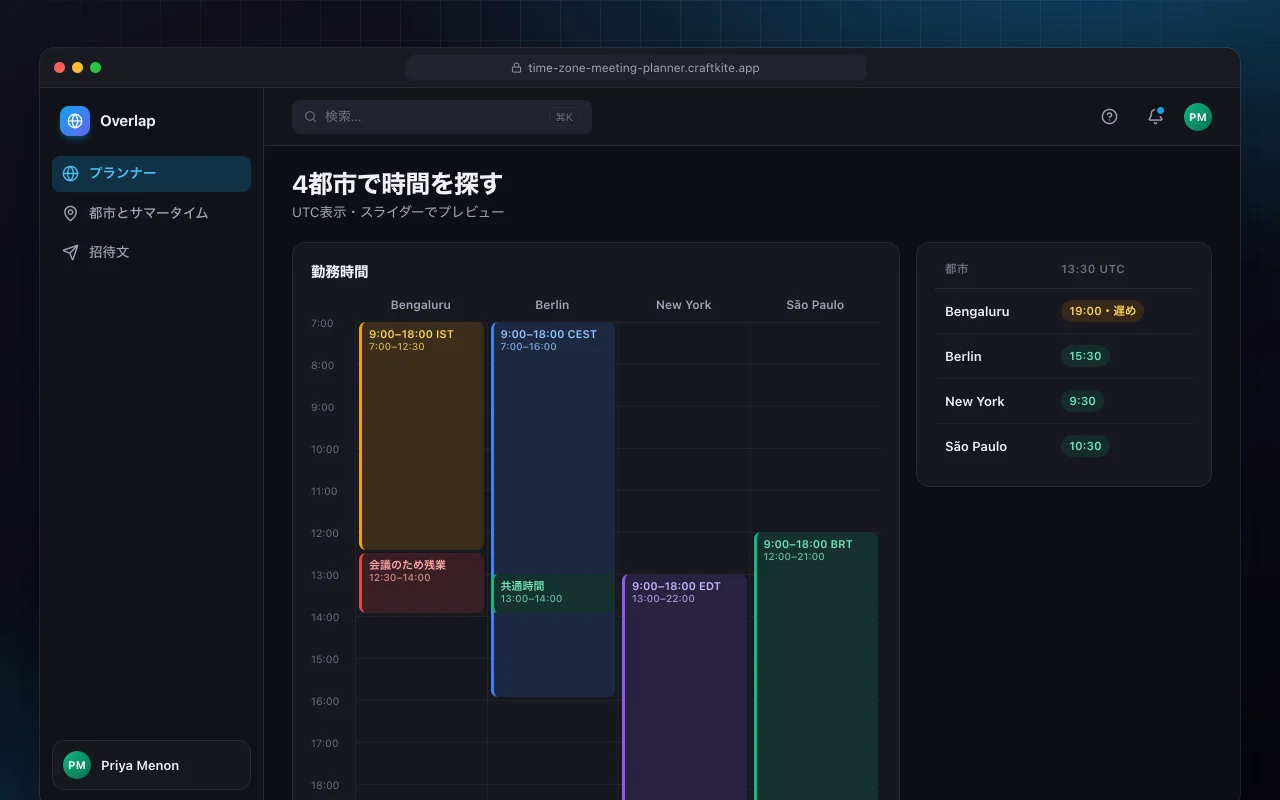The image size is (1280, 800).
Task: Click the ⌘K shortcut badge
Action: (x=564, y=117)
